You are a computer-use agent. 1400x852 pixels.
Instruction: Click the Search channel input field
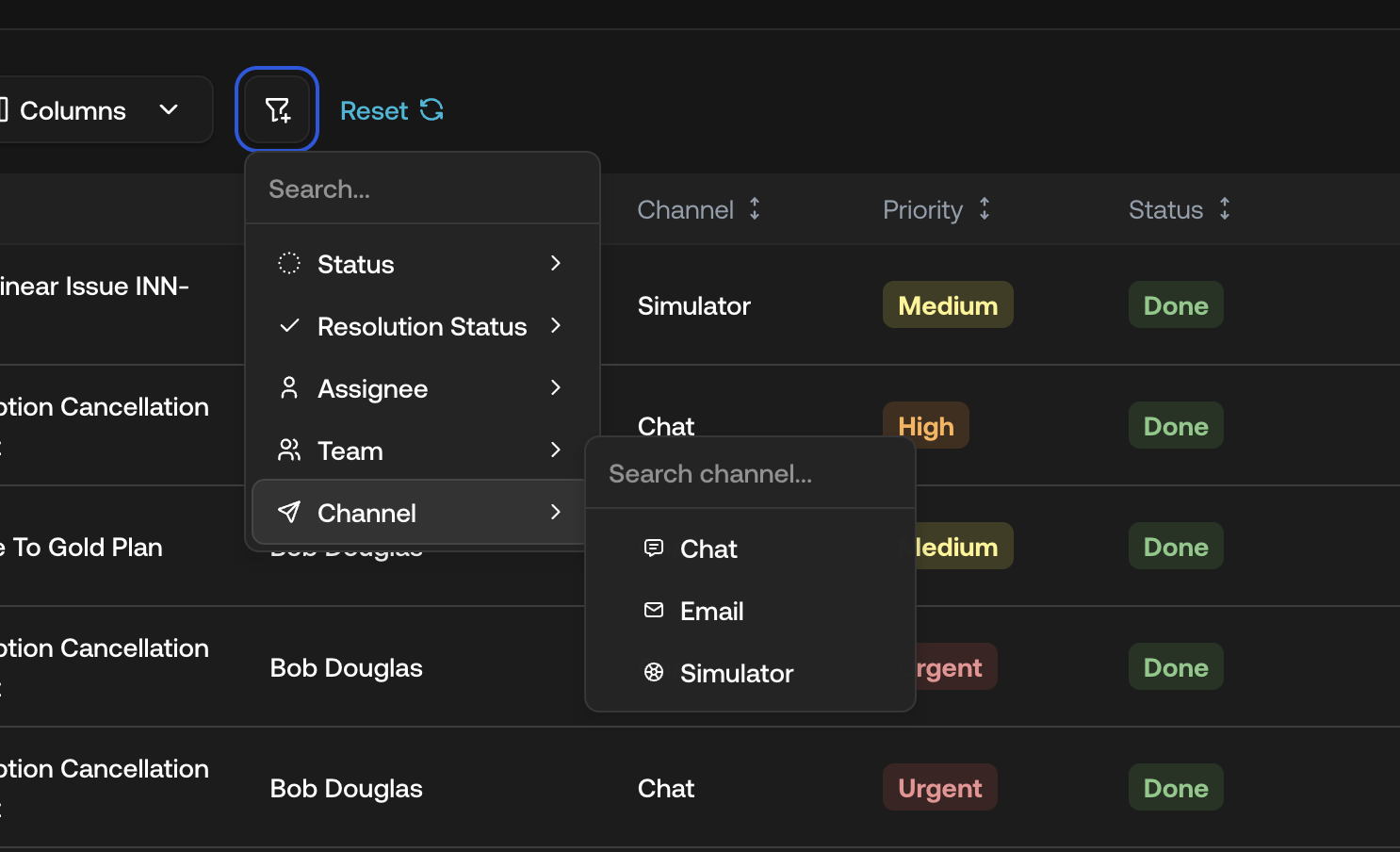pyautogui.click(x=750, y=473)
